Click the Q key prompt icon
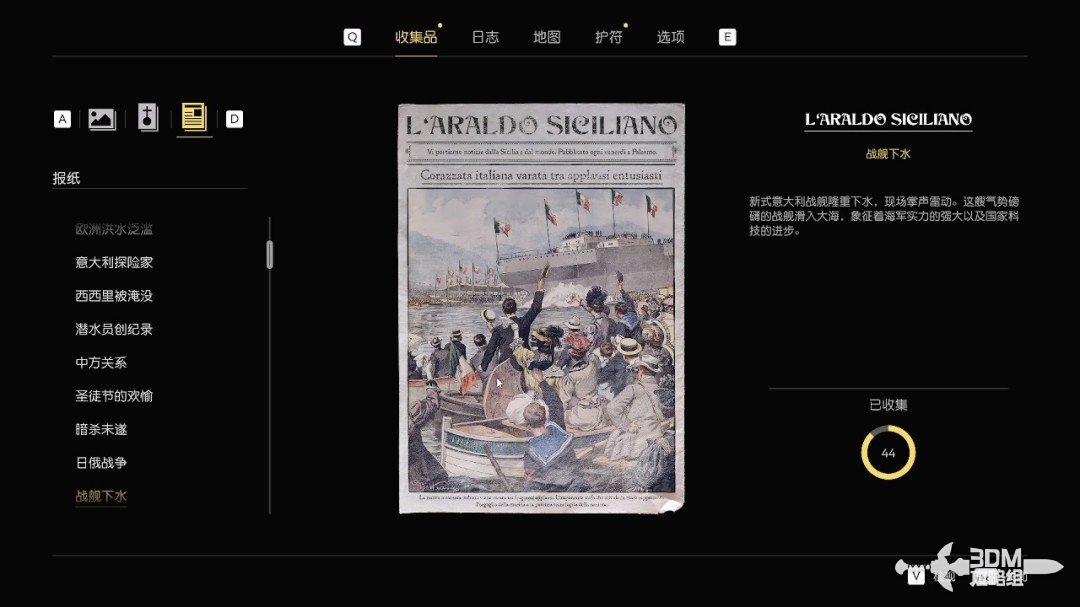 pyautogui.click(x=352, y=37)
